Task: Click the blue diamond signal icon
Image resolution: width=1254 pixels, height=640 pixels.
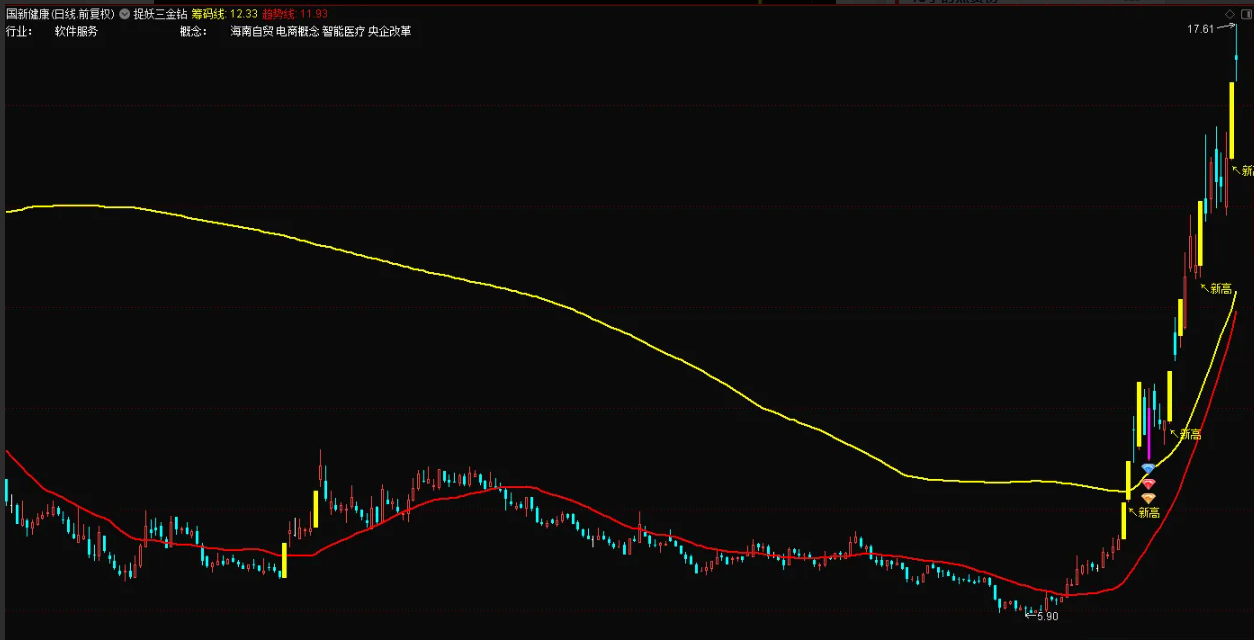Action: [1148, 469]
